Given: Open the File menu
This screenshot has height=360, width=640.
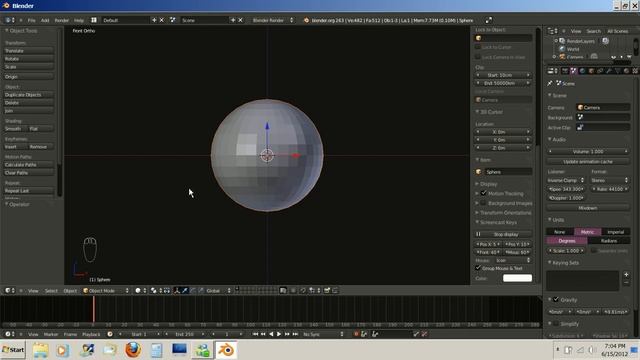Looking at the screenshot, I should (31, 20).
